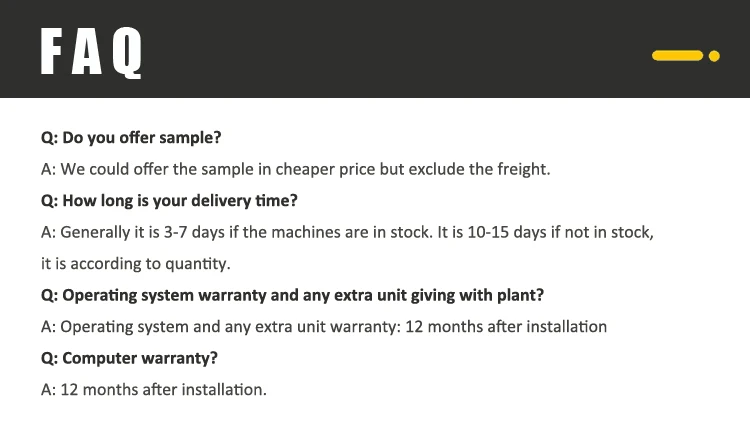Click the large FAQ heading

(92, 54)
